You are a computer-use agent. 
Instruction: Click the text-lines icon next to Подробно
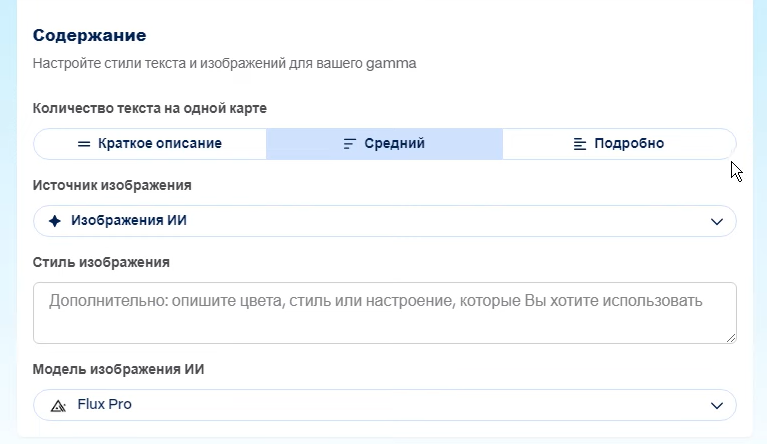point(580,144)
